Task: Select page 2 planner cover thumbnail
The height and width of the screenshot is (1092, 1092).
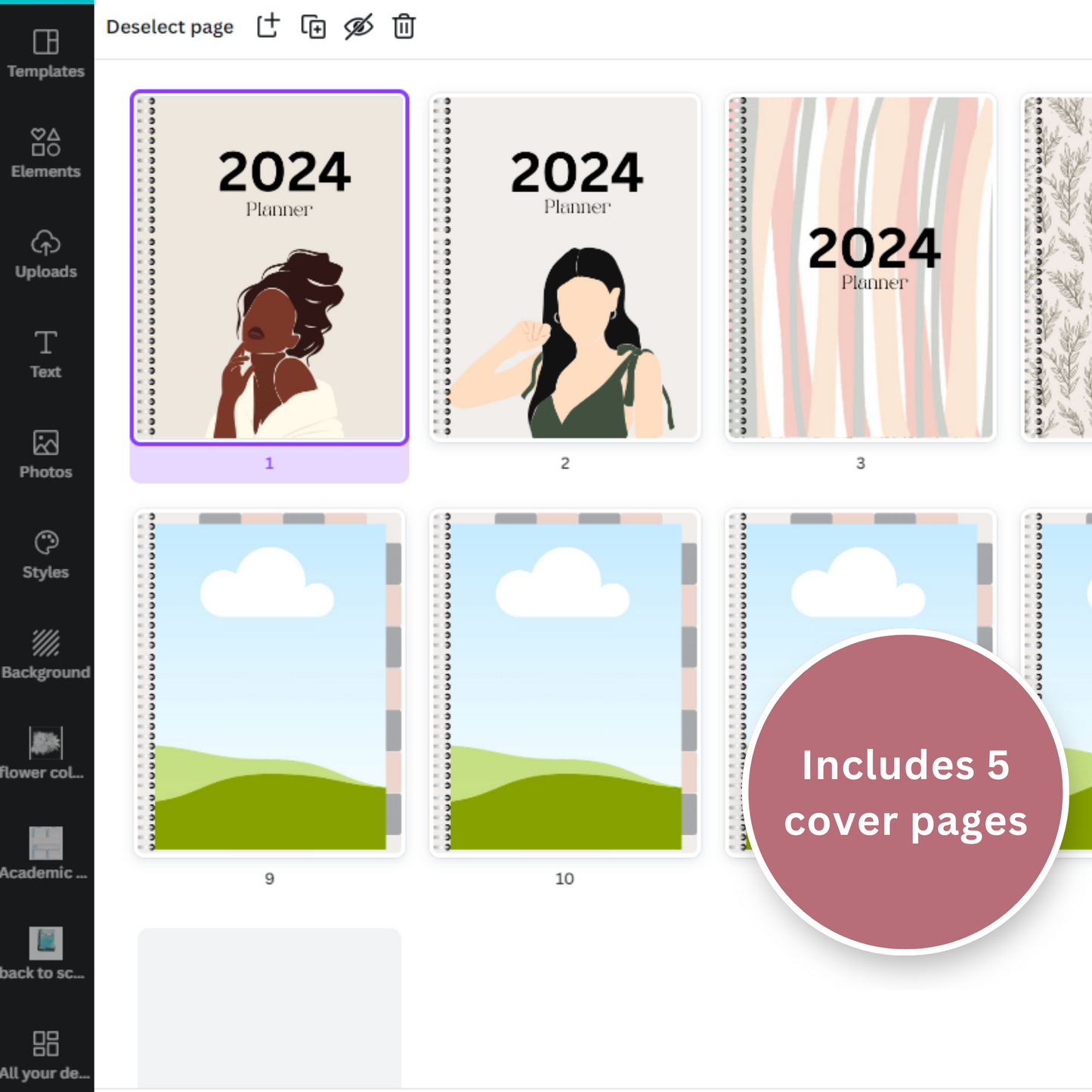Action: [565, 268]
